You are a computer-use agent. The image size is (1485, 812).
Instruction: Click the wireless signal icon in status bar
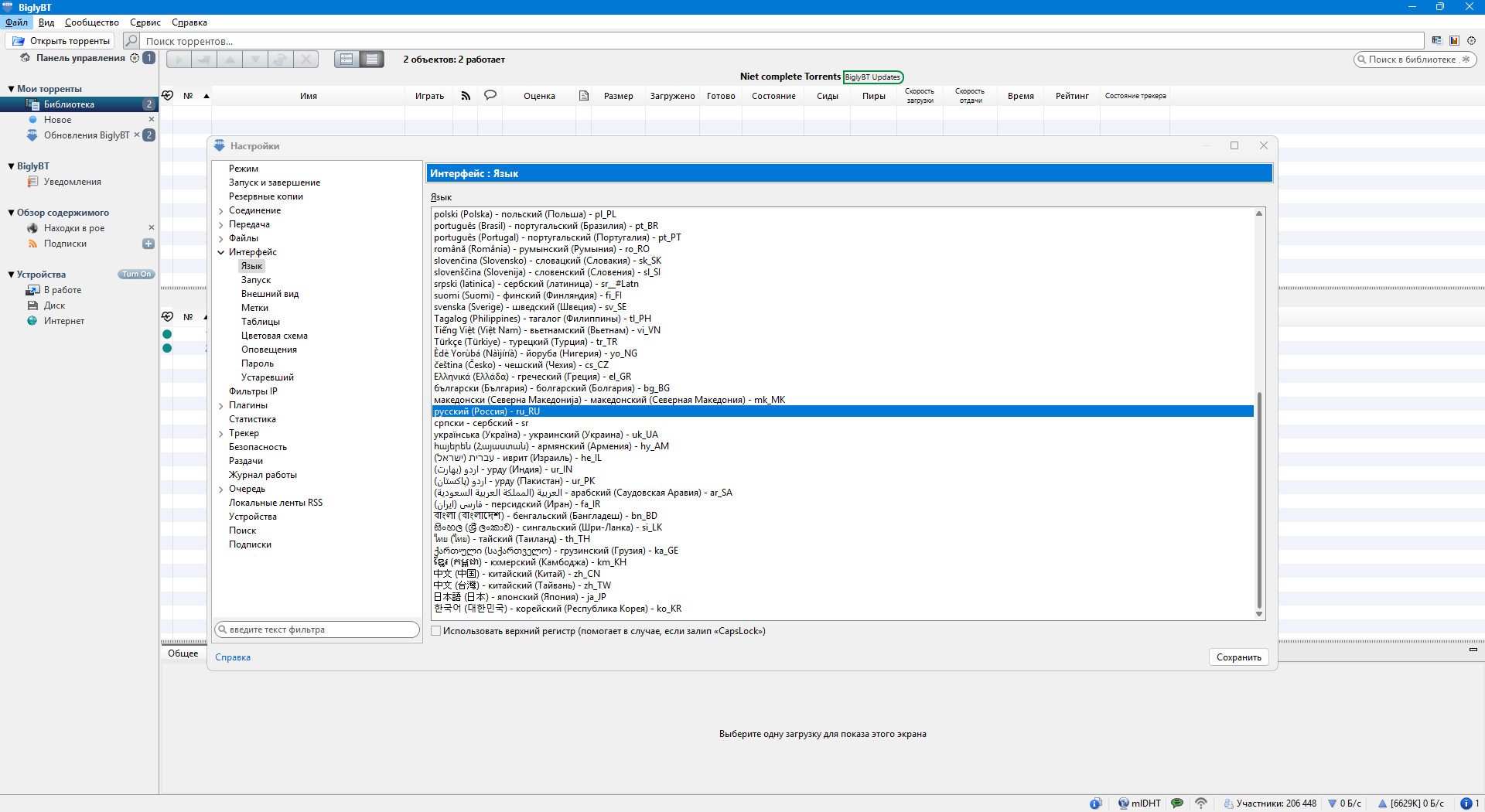[1201, 803]
